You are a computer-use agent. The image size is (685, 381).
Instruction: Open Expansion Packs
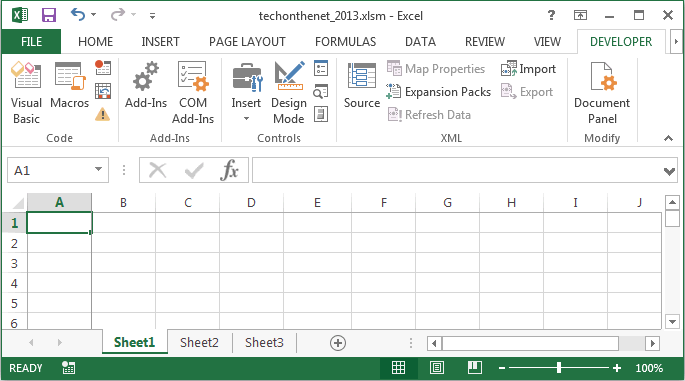point(438,92)
